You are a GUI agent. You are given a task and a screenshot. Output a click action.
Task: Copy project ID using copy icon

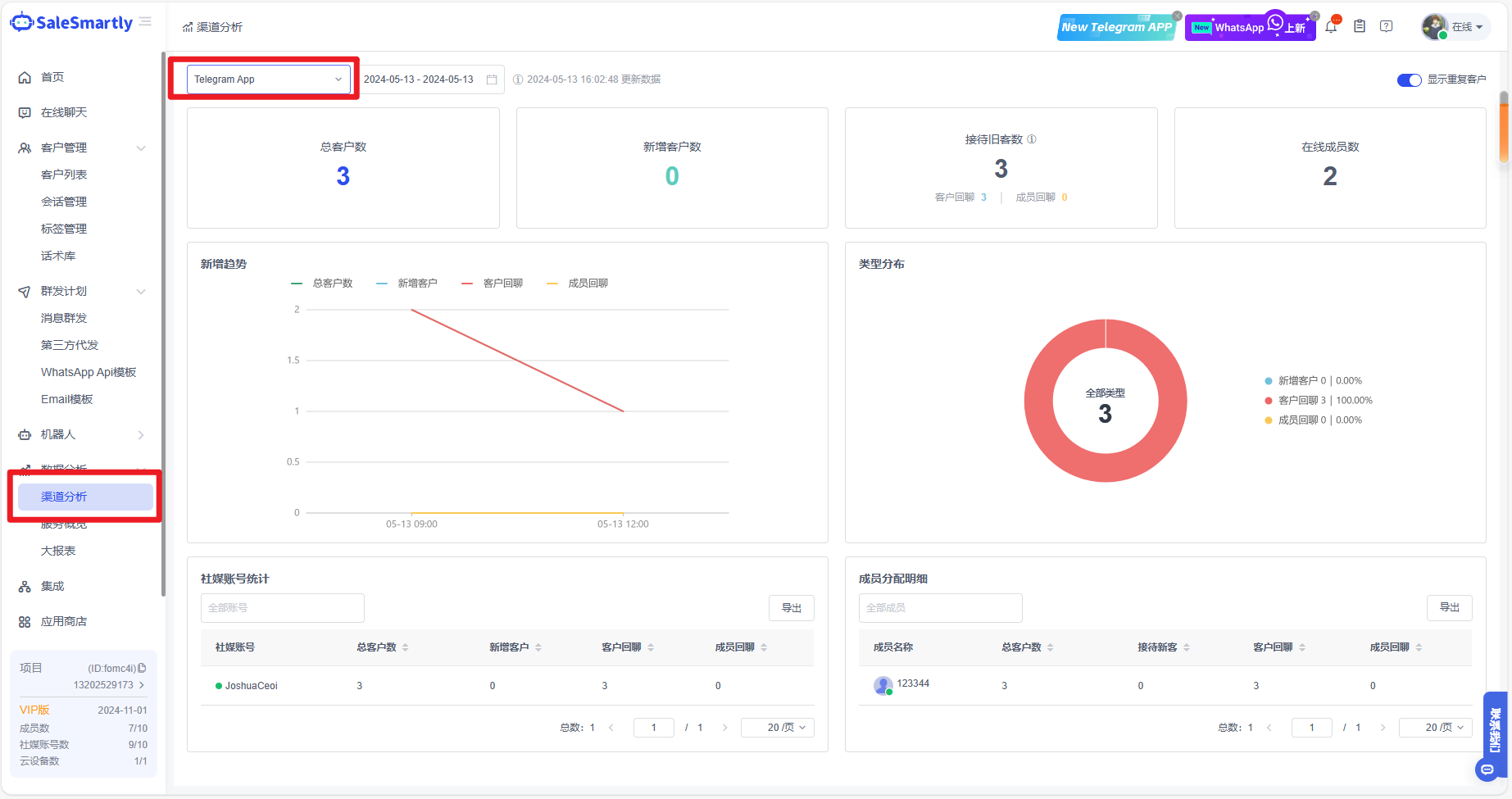coord(143,668)
